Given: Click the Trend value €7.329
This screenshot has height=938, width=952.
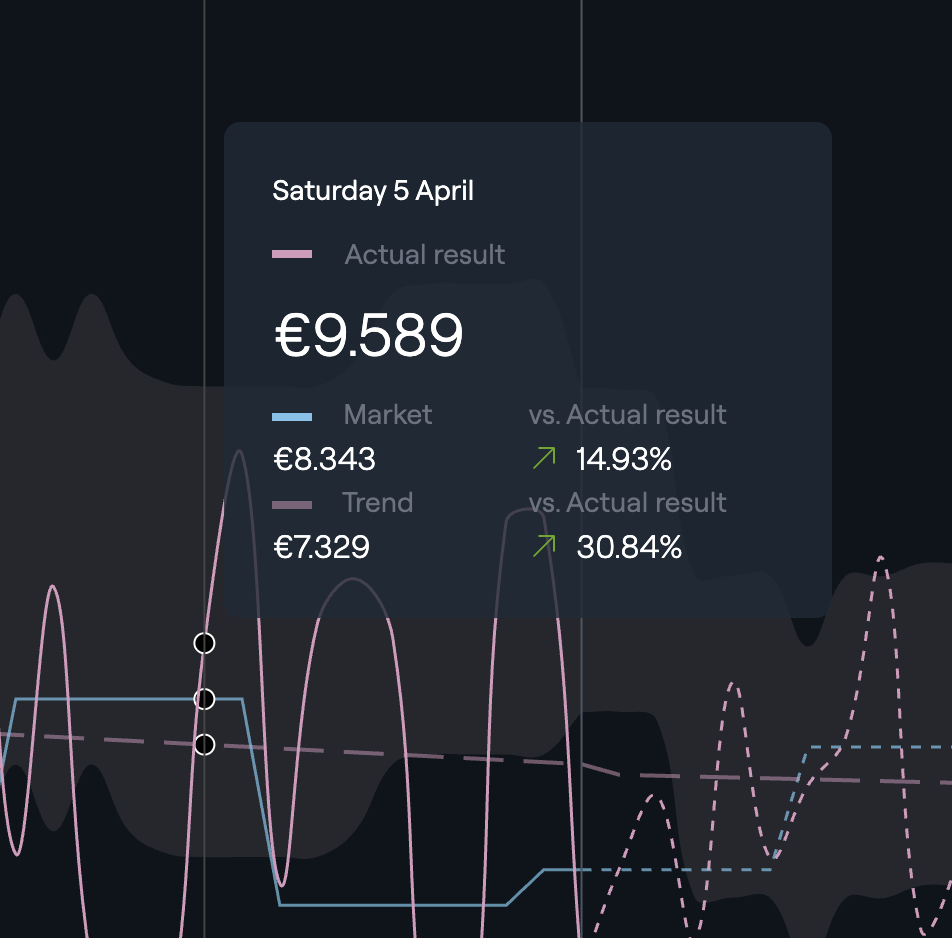Looking at the screenshot, I should [321, 547].
